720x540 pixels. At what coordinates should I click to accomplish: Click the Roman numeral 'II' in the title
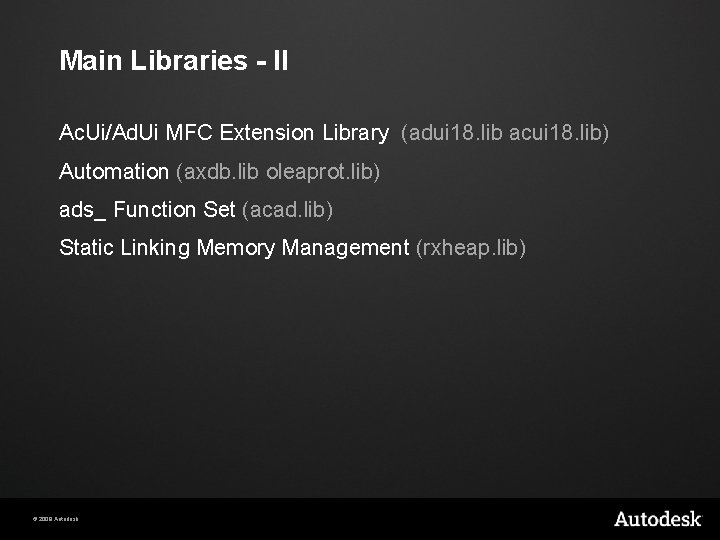(x=281, y=60)
